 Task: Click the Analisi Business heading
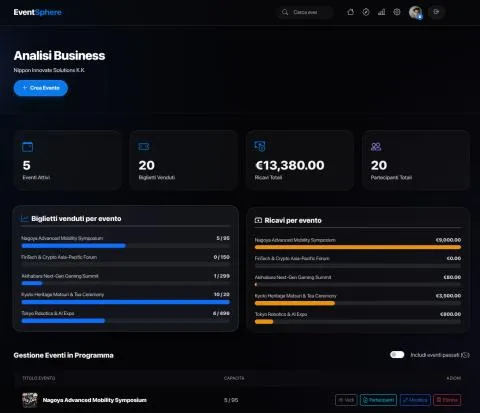click(59, 56)
